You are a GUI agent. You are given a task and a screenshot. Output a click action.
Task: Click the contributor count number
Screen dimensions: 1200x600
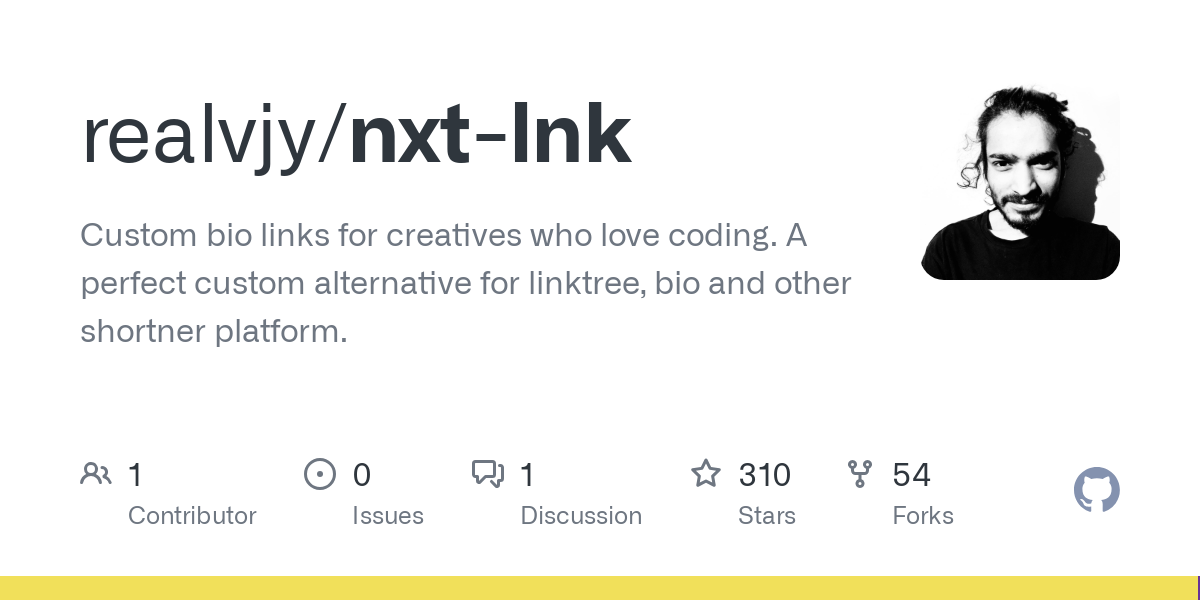click(x=136, y=475)
